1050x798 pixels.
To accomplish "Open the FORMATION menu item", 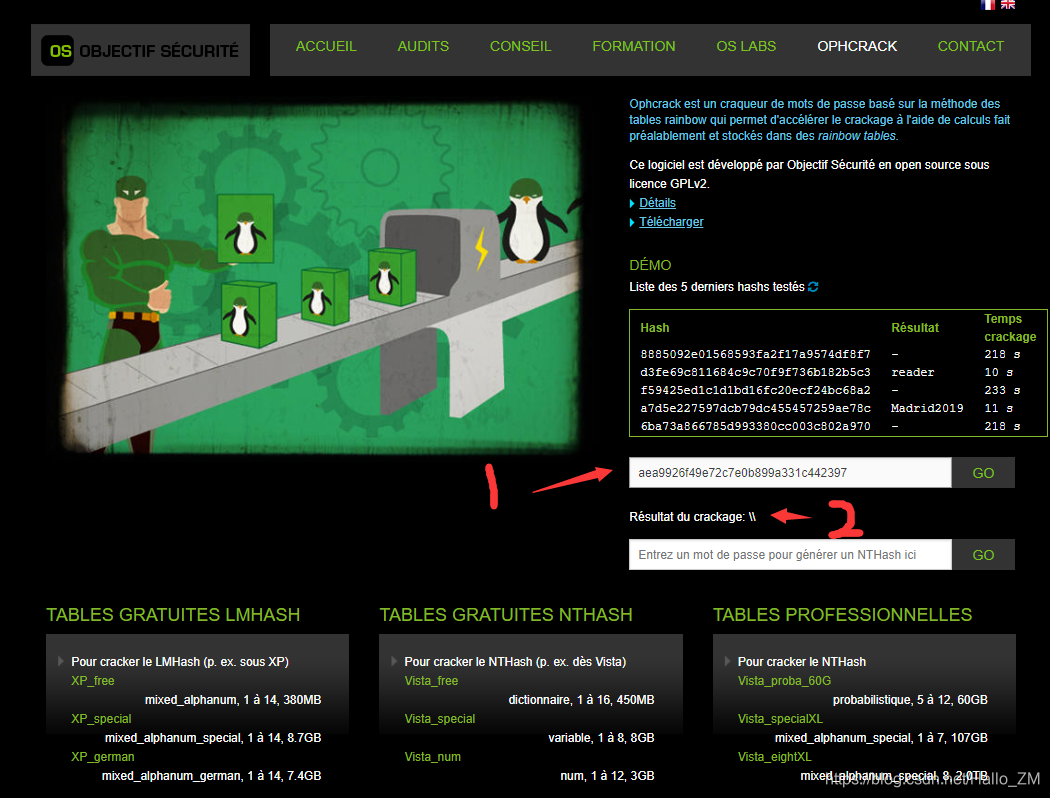I will pos(633,46).
